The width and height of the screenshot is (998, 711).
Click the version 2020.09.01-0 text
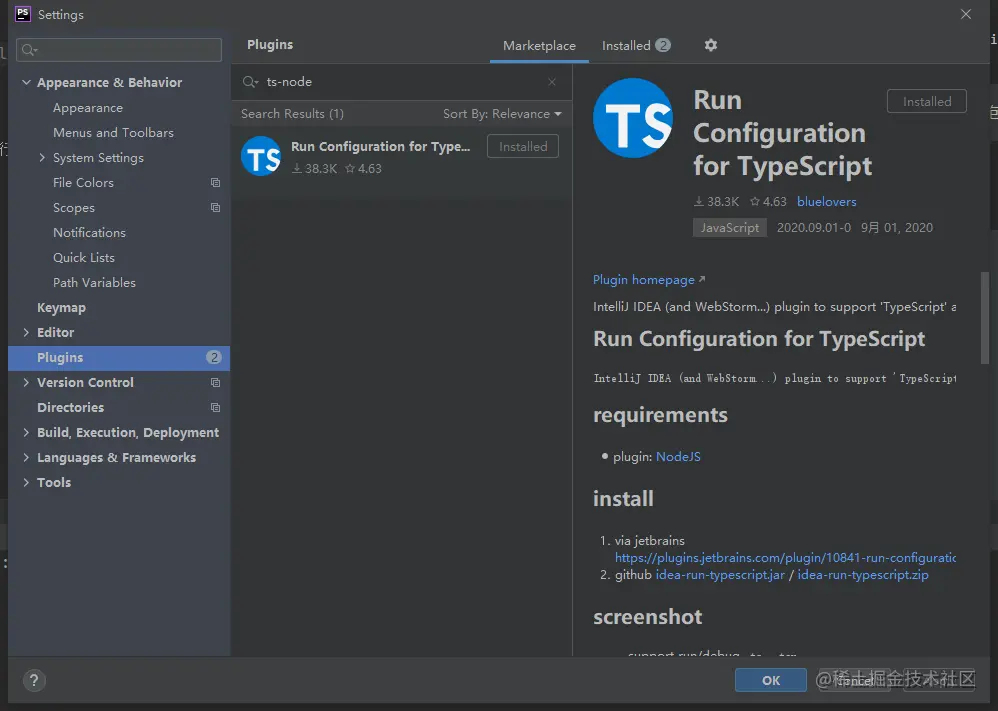(813, 228)
